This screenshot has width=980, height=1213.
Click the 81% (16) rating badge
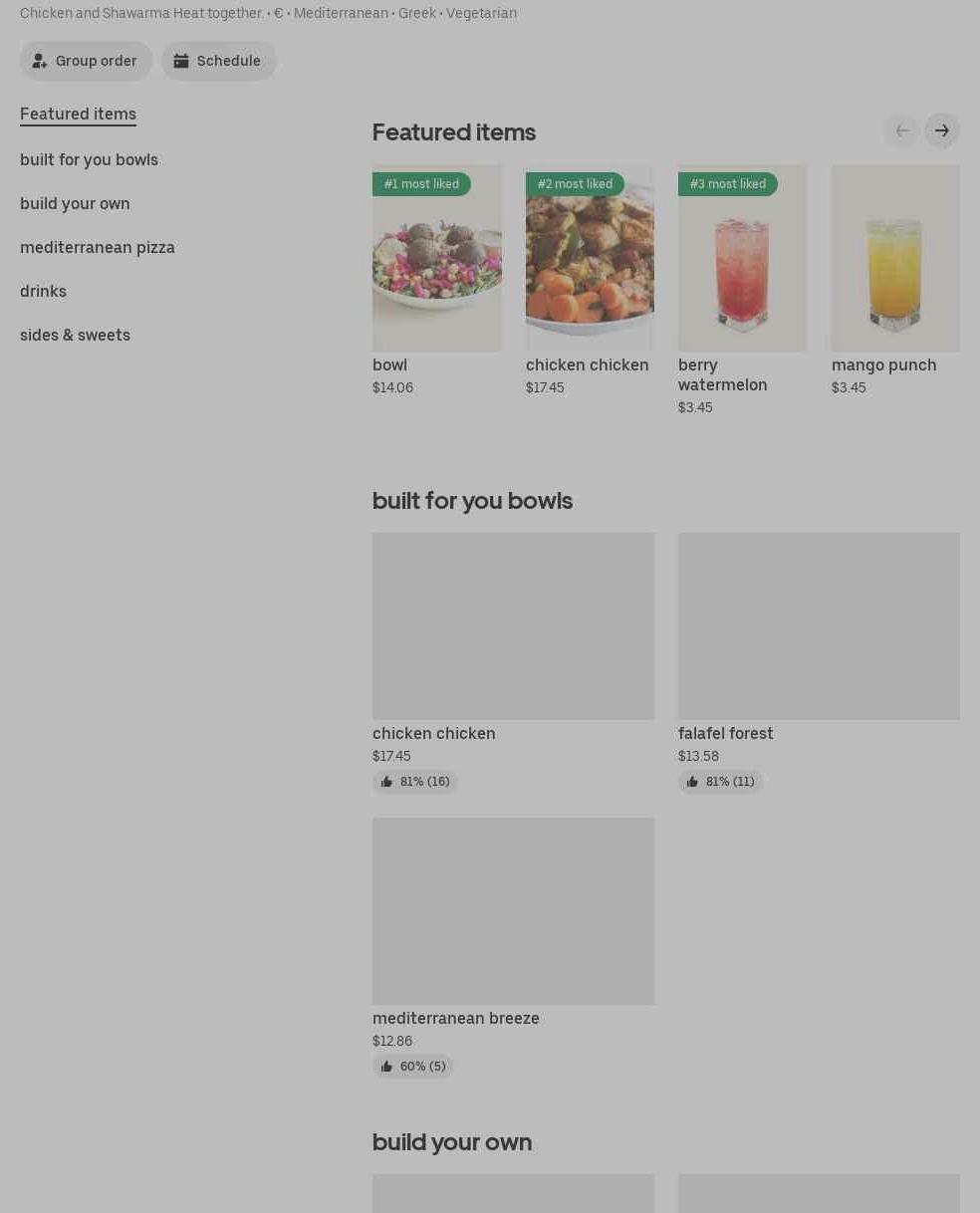415,782
